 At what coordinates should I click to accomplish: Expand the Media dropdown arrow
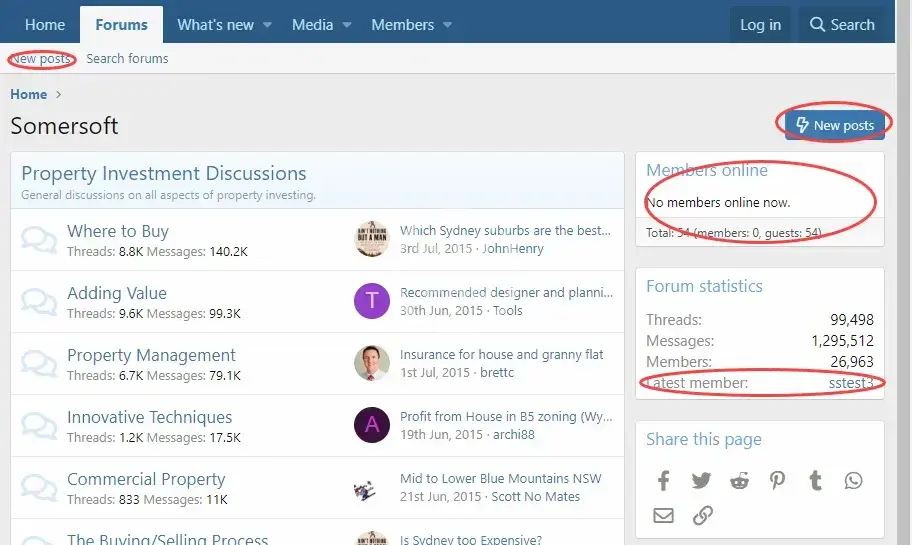[347, 25]
